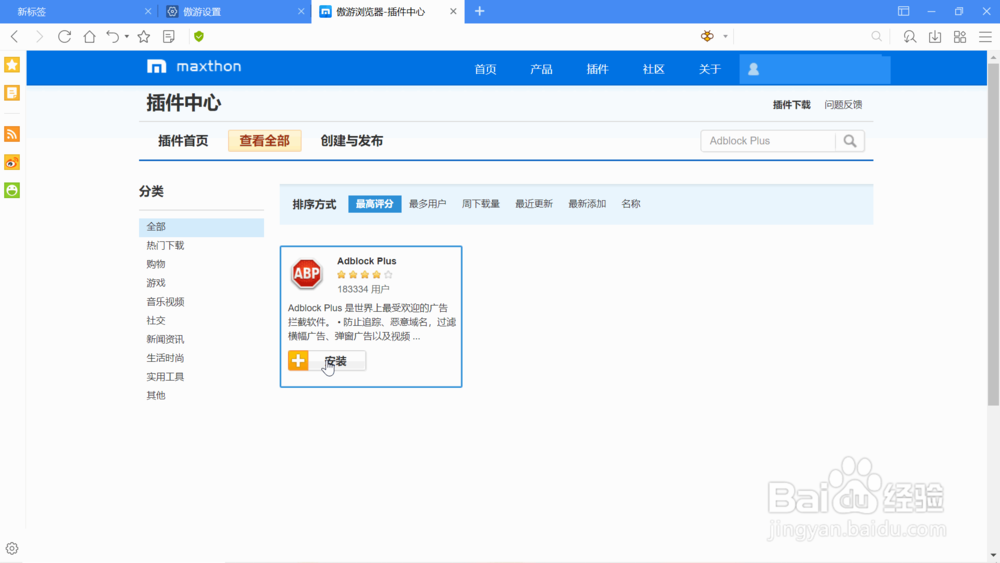Click the 问题反馈 link
1000x563 pixels.
click(x=843, y=105)
